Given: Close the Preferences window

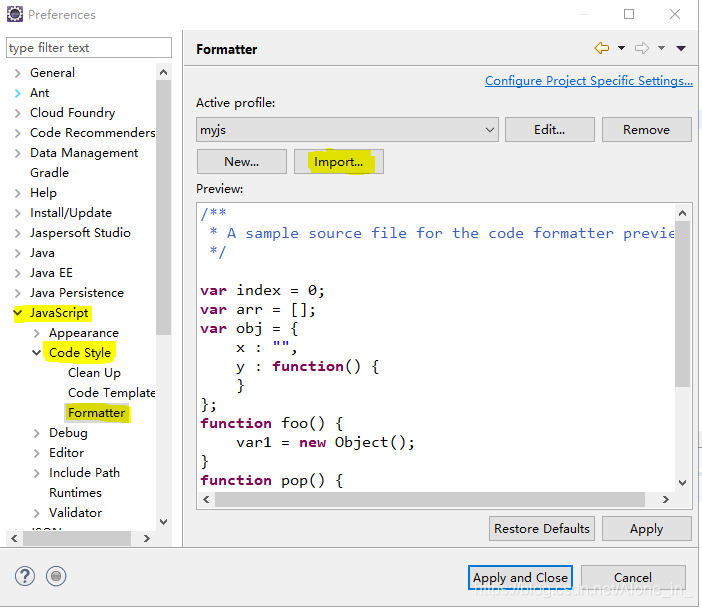Looking at the screenshot, I should [675, 14].
